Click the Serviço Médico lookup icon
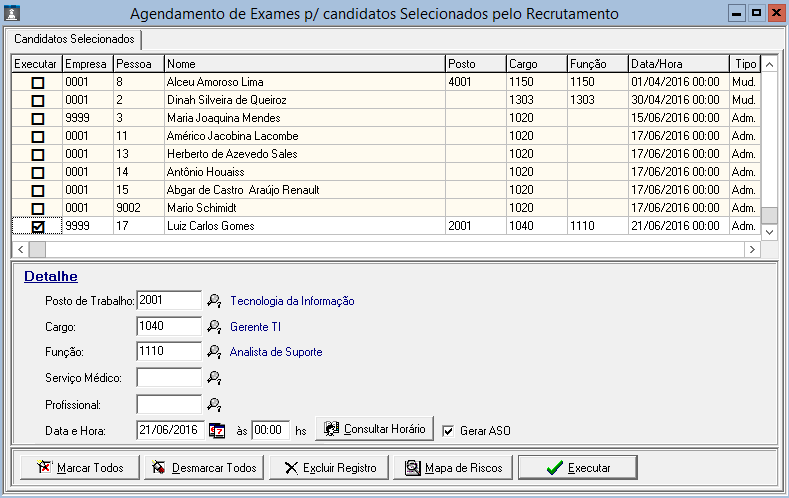The width and height of the screenshot is (789, 498). (213, 378)
